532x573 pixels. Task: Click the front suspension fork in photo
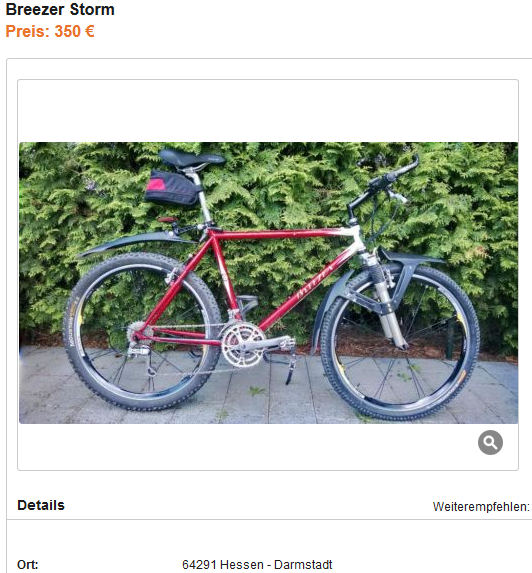click(x=384, y=300)
